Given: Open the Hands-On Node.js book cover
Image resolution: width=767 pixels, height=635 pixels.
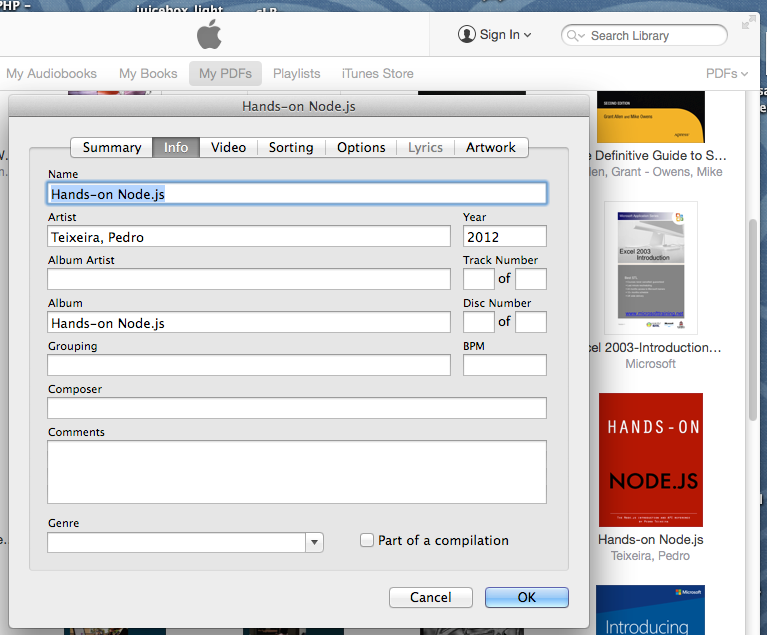Looking at the screenshot, I should pos(650,460).
